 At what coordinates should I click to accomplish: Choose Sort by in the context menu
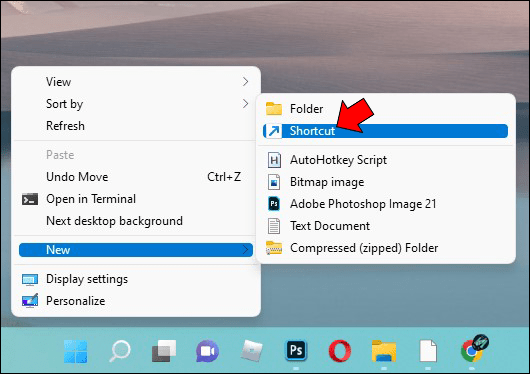136,104
